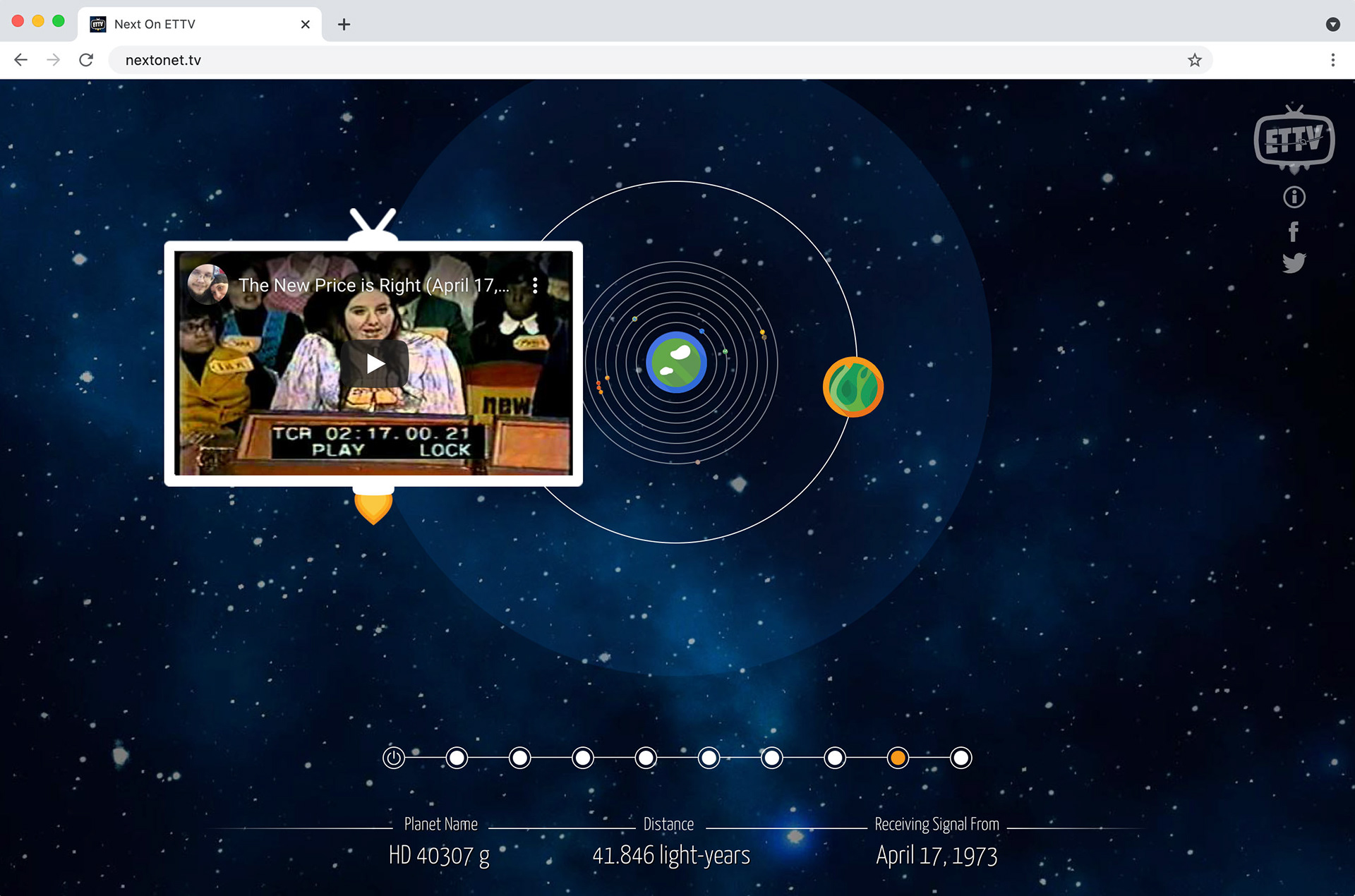Go forward using browser forward arrow
Image resolution: width=1355 pixels, height=896 pixels.
tap(54, 60)
